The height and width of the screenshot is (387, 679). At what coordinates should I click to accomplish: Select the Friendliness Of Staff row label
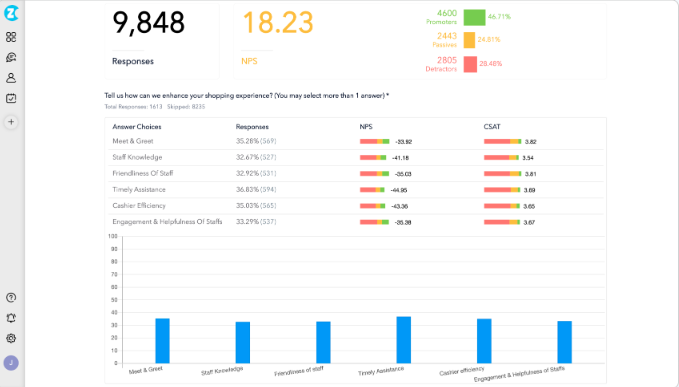tap(142, 173)
